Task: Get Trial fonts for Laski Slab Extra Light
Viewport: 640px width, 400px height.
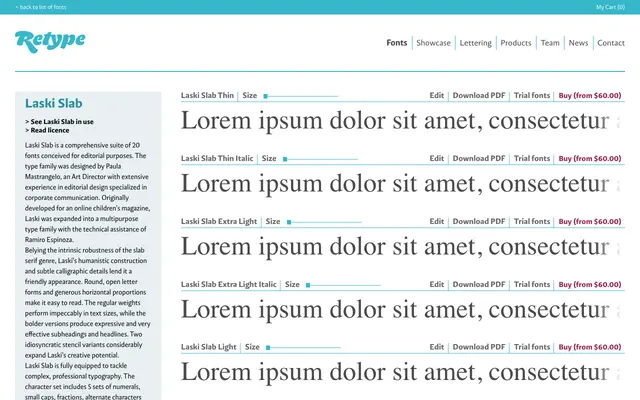Action: pos(532,221)
